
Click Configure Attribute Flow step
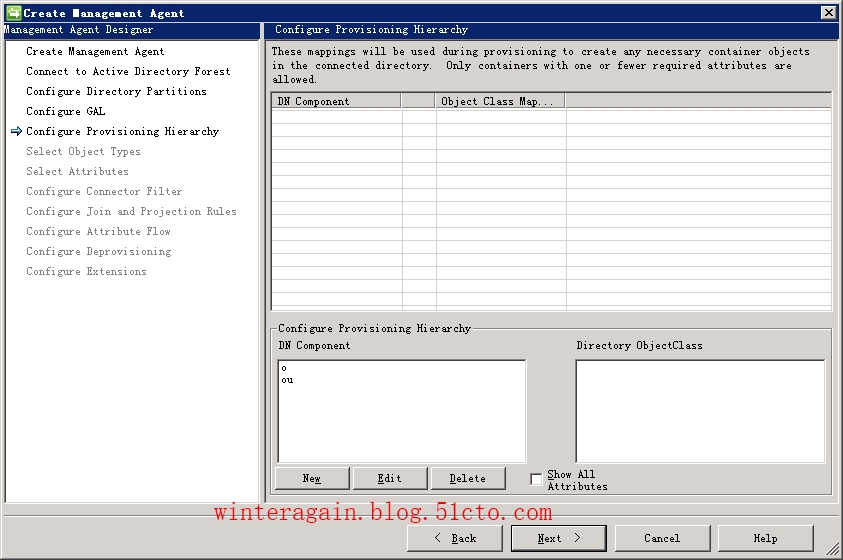click(98, 231)
